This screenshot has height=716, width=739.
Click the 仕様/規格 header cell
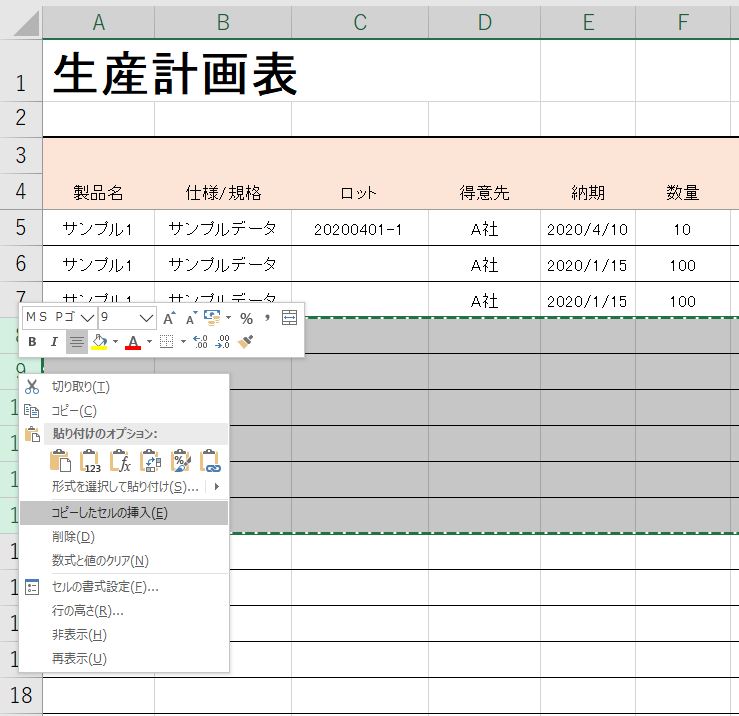(x=223, y=192)
